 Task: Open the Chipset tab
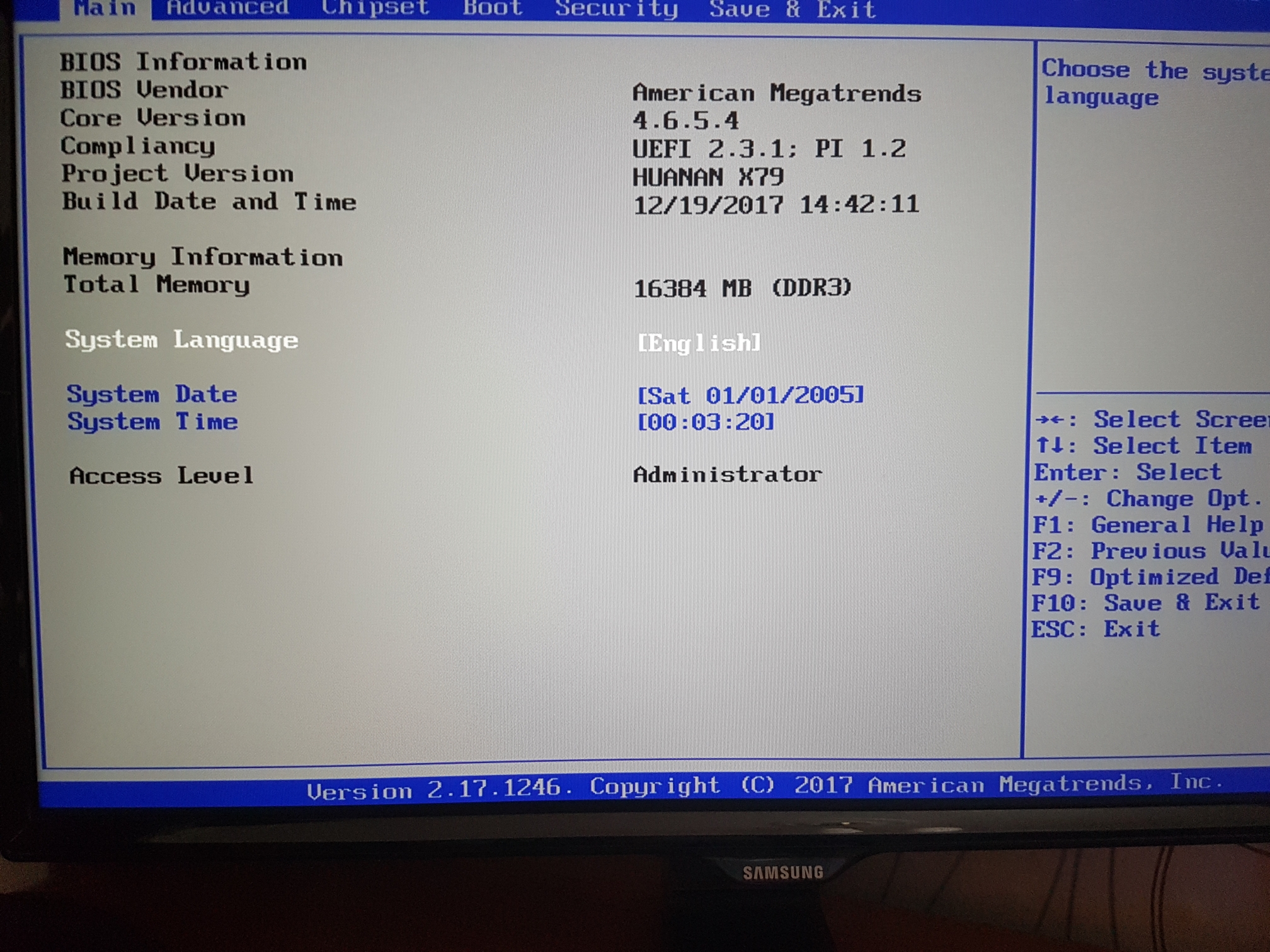(x=375, y=8)
